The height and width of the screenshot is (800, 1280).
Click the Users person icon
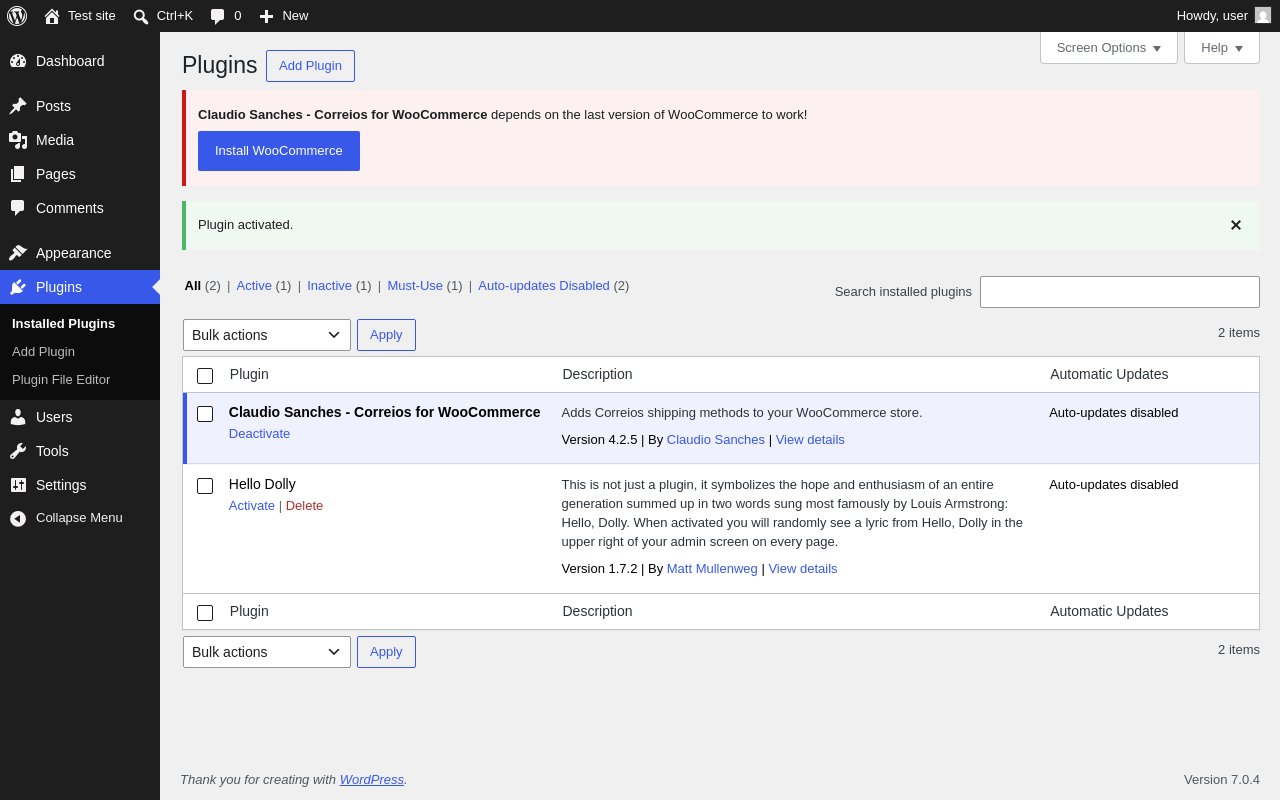point(18,417)
